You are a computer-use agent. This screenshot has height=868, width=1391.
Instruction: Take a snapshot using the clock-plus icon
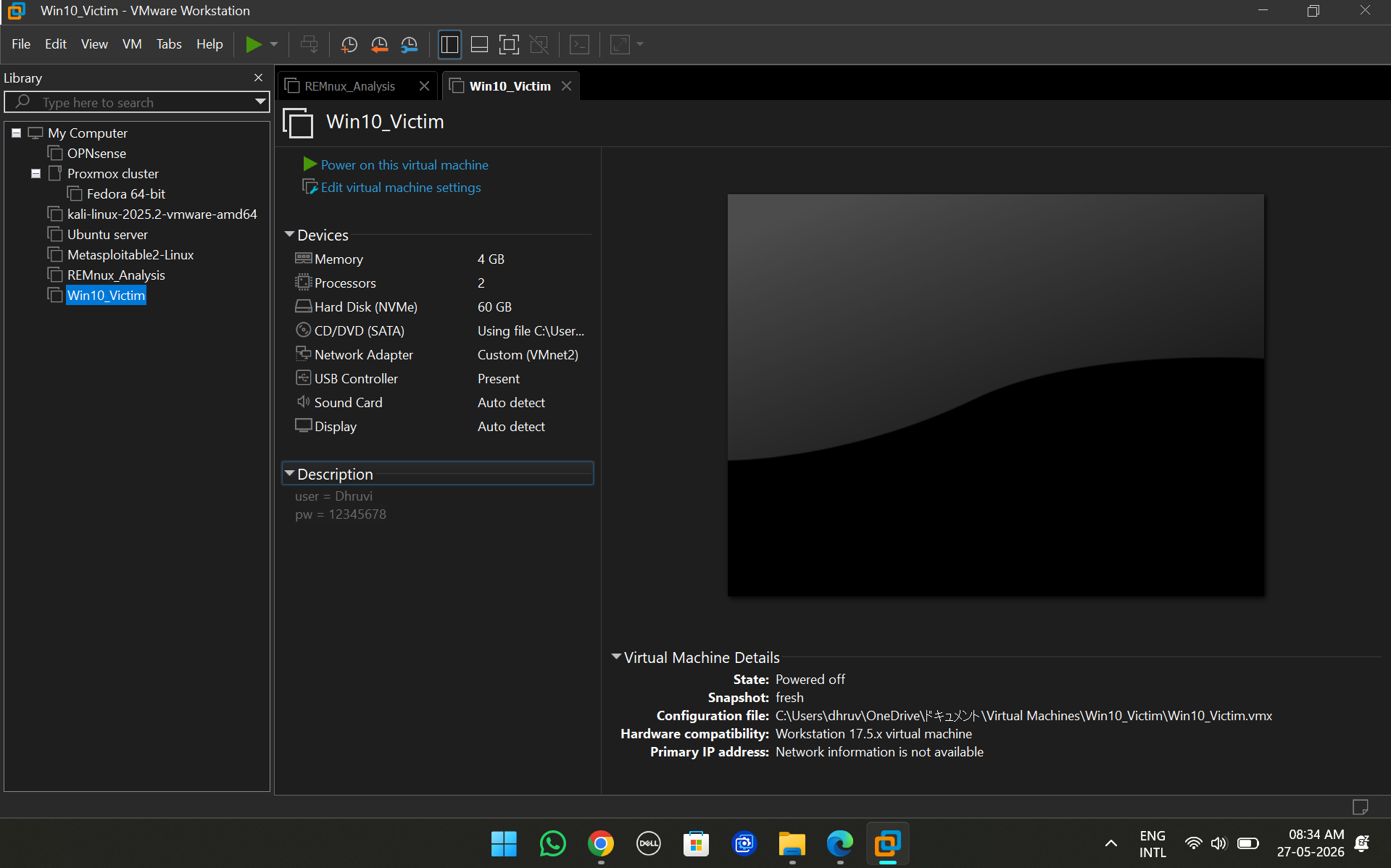point(349,44)
